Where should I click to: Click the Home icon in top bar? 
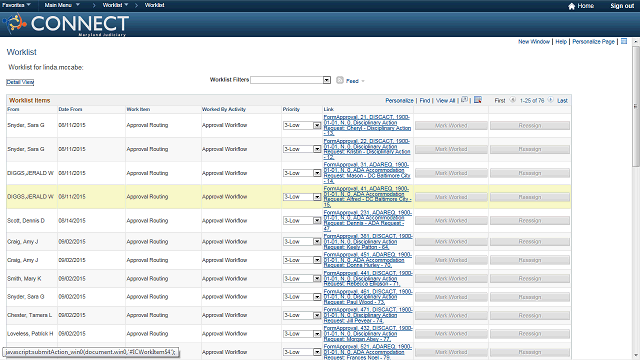(x=571, y=6)
